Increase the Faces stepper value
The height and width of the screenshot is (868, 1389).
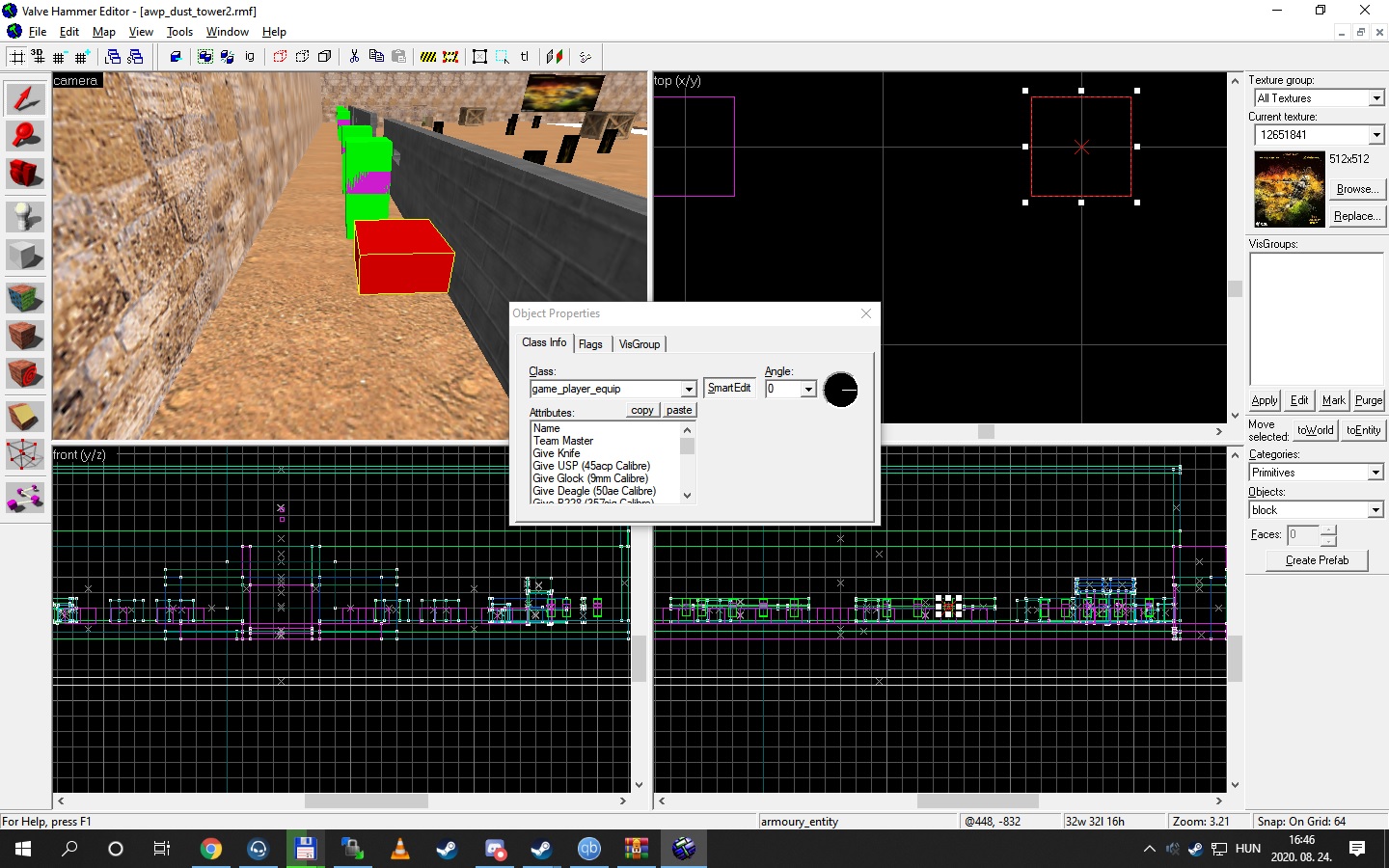pos(1329,529)
